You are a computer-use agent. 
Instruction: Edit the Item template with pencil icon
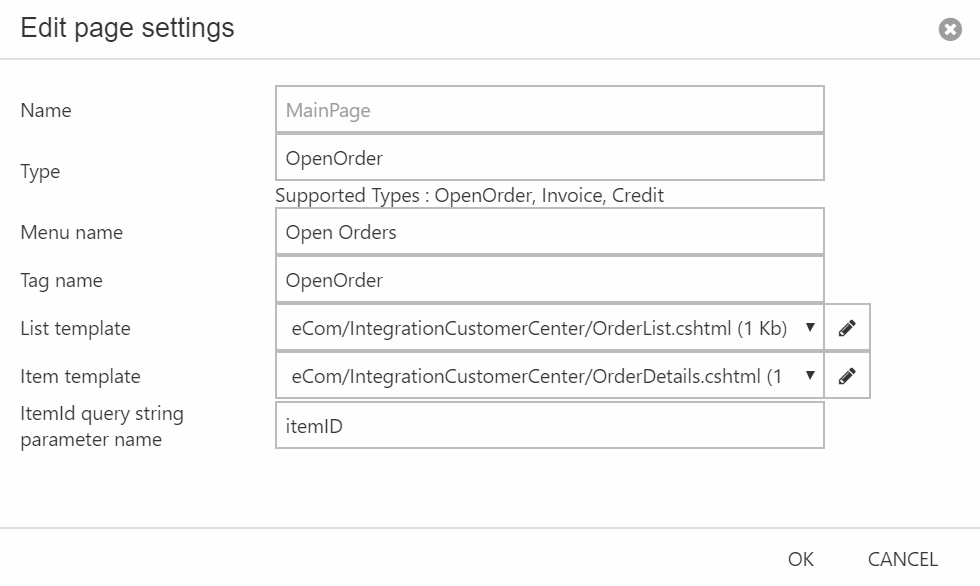(x=847, y=376)
